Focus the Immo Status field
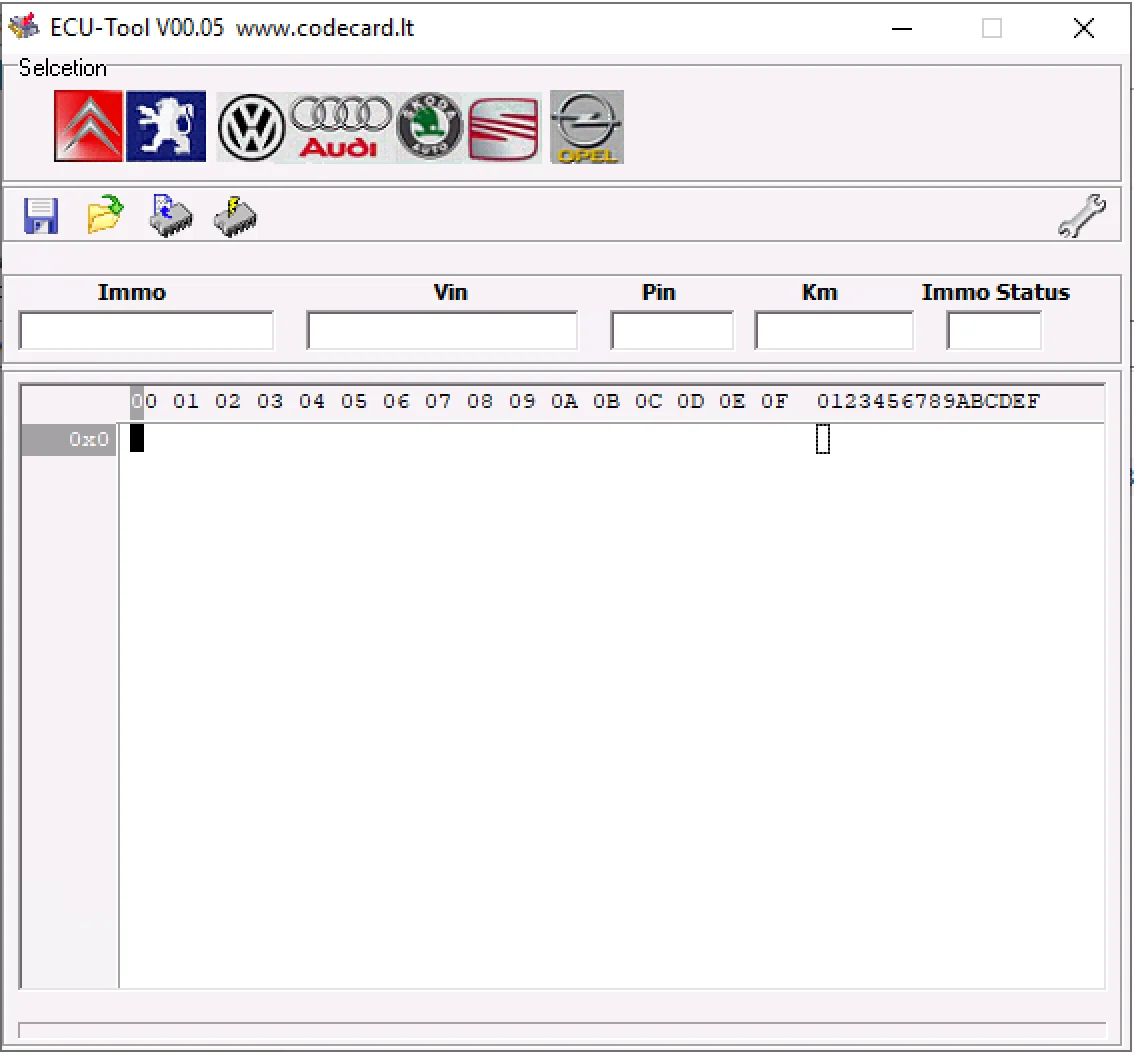The height and width of the screenshot is (1052, 1134). click(x=993, y=331)
